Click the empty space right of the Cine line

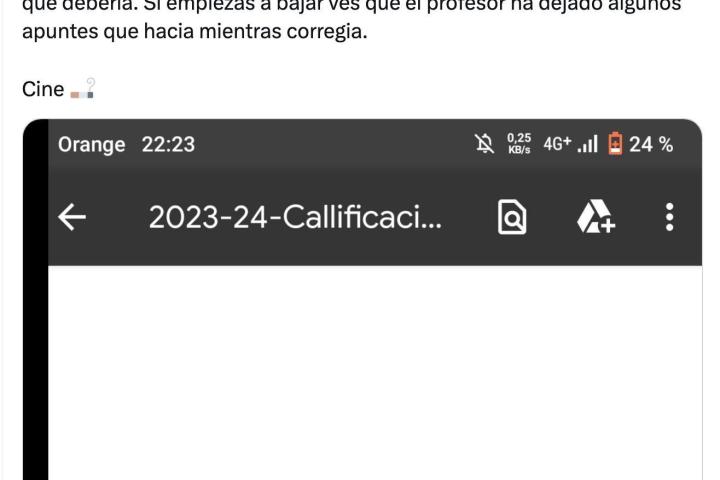[x=395, y=89]
